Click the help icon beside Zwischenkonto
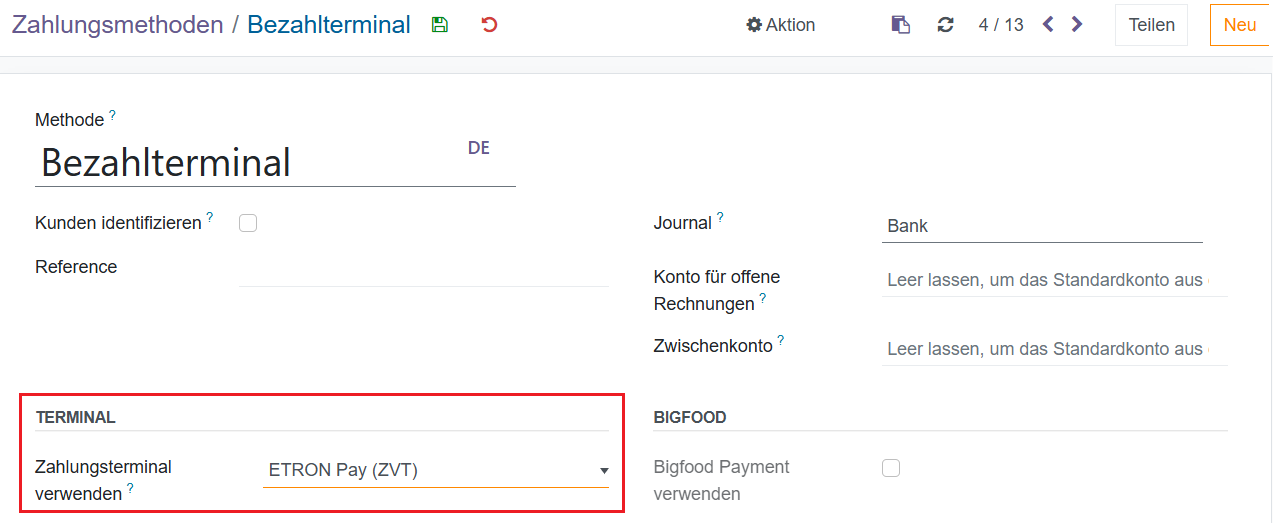 781,340
